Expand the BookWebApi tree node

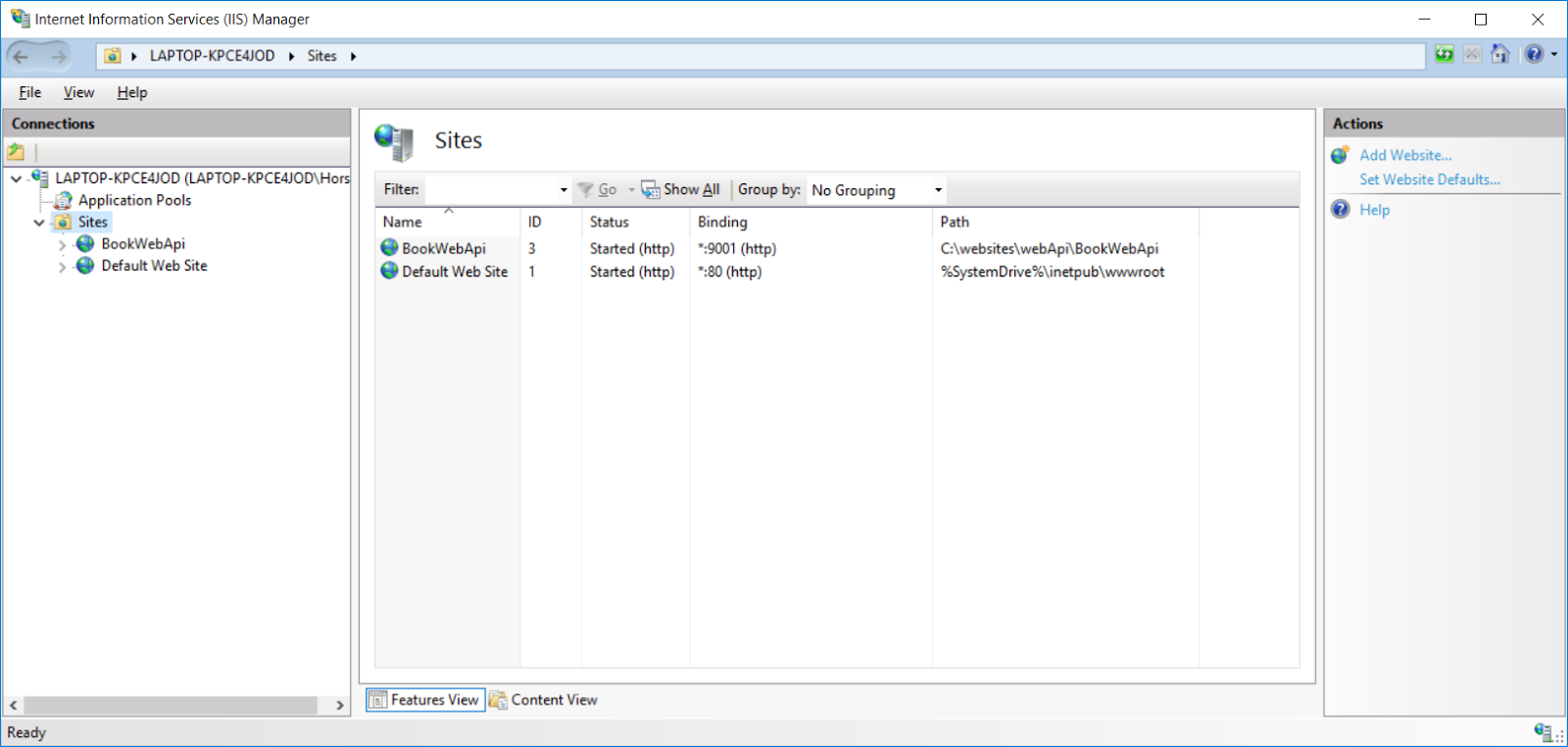pyautogui.click(x=63, y=244)
